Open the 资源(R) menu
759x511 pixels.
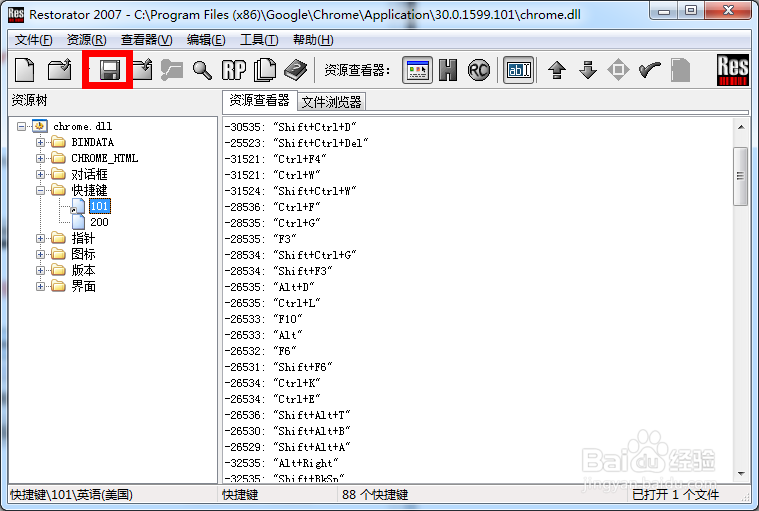click(86, 40)
